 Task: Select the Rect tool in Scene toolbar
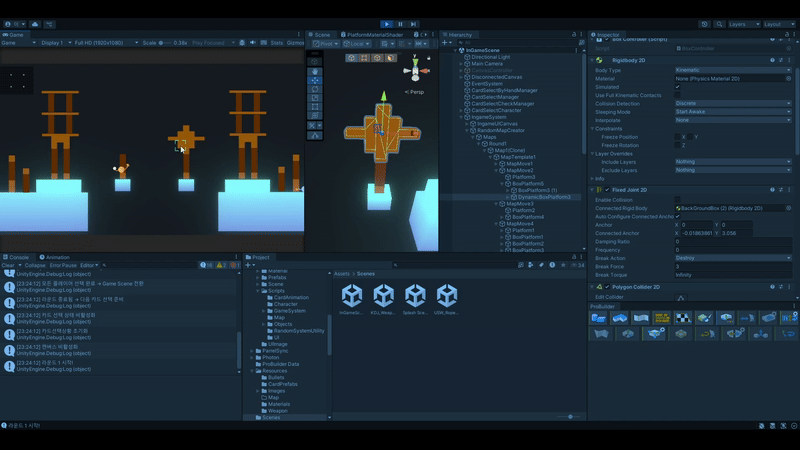click(x=315, y=107)
